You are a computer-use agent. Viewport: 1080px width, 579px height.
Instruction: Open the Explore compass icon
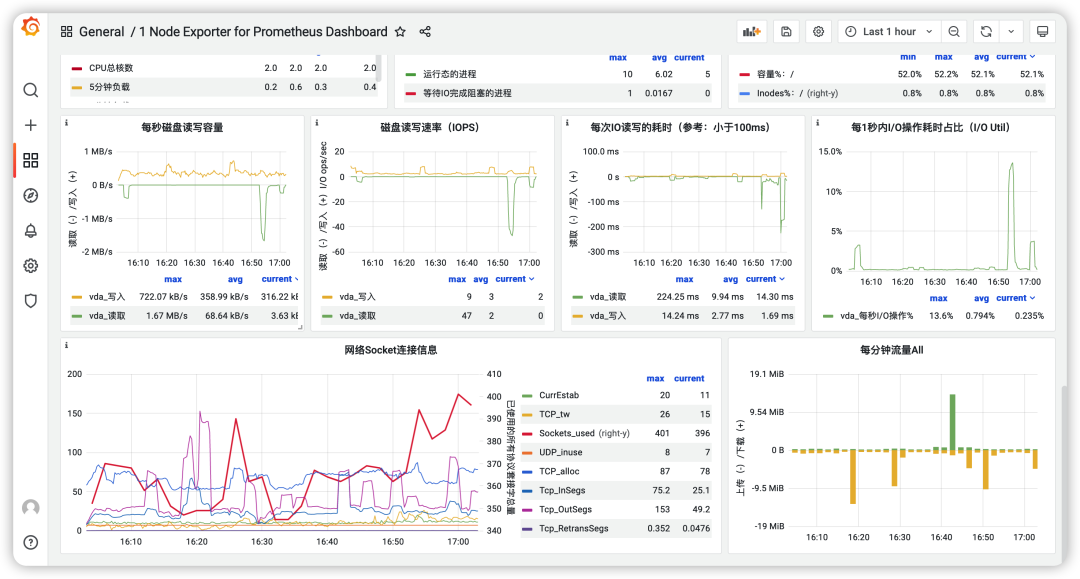(x=30, y=195)
